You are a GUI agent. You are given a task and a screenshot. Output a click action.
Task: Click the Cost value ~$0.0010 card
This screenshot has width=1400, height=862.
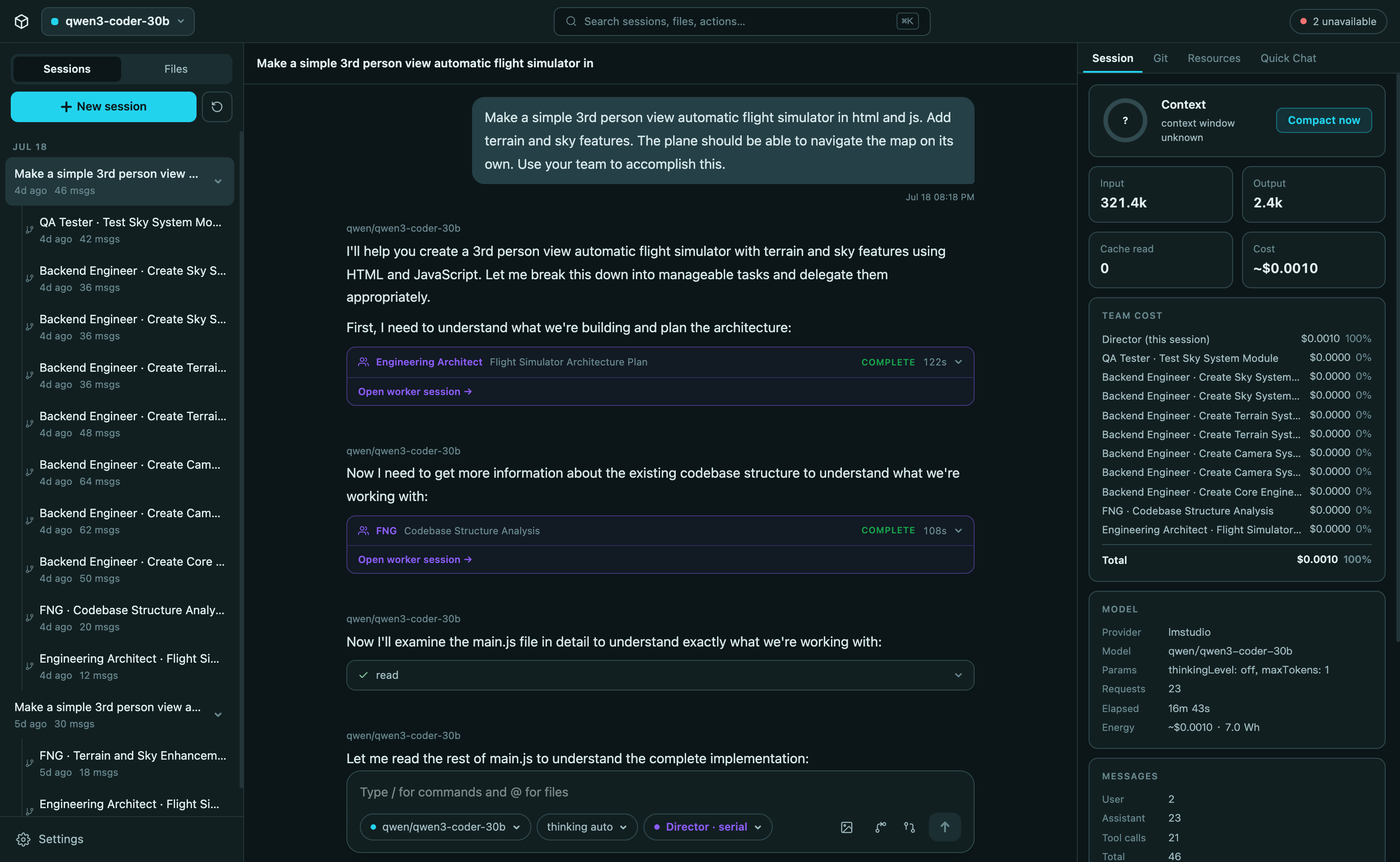(1313, 260)
